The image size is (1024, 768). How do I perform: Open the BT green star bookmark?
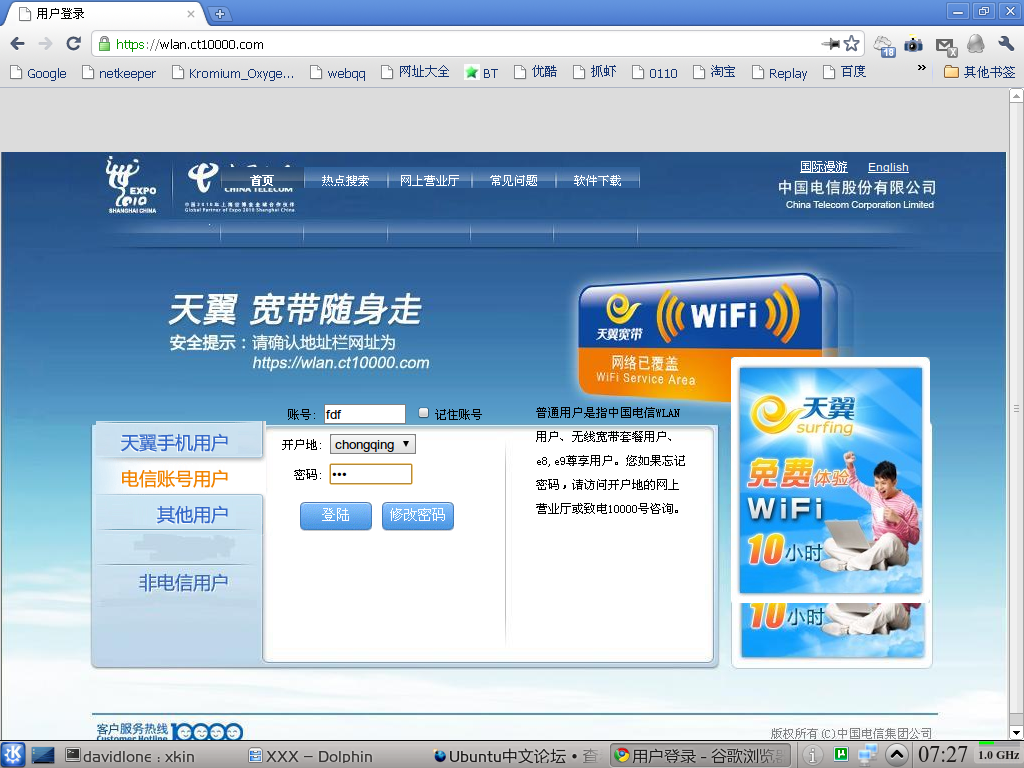481,72
